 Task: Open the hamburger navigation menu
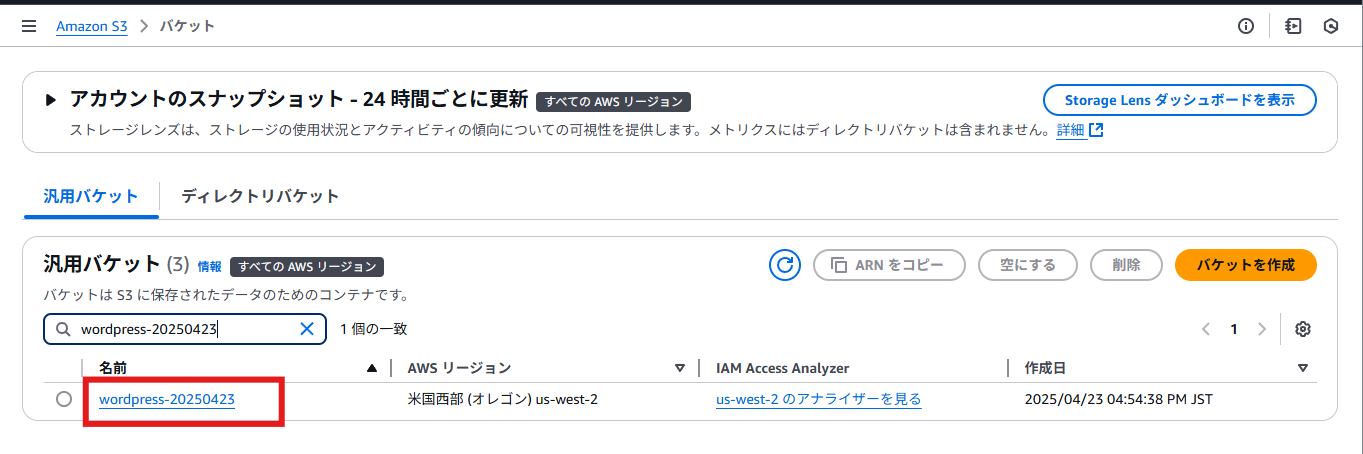click(x=29, y=27)
